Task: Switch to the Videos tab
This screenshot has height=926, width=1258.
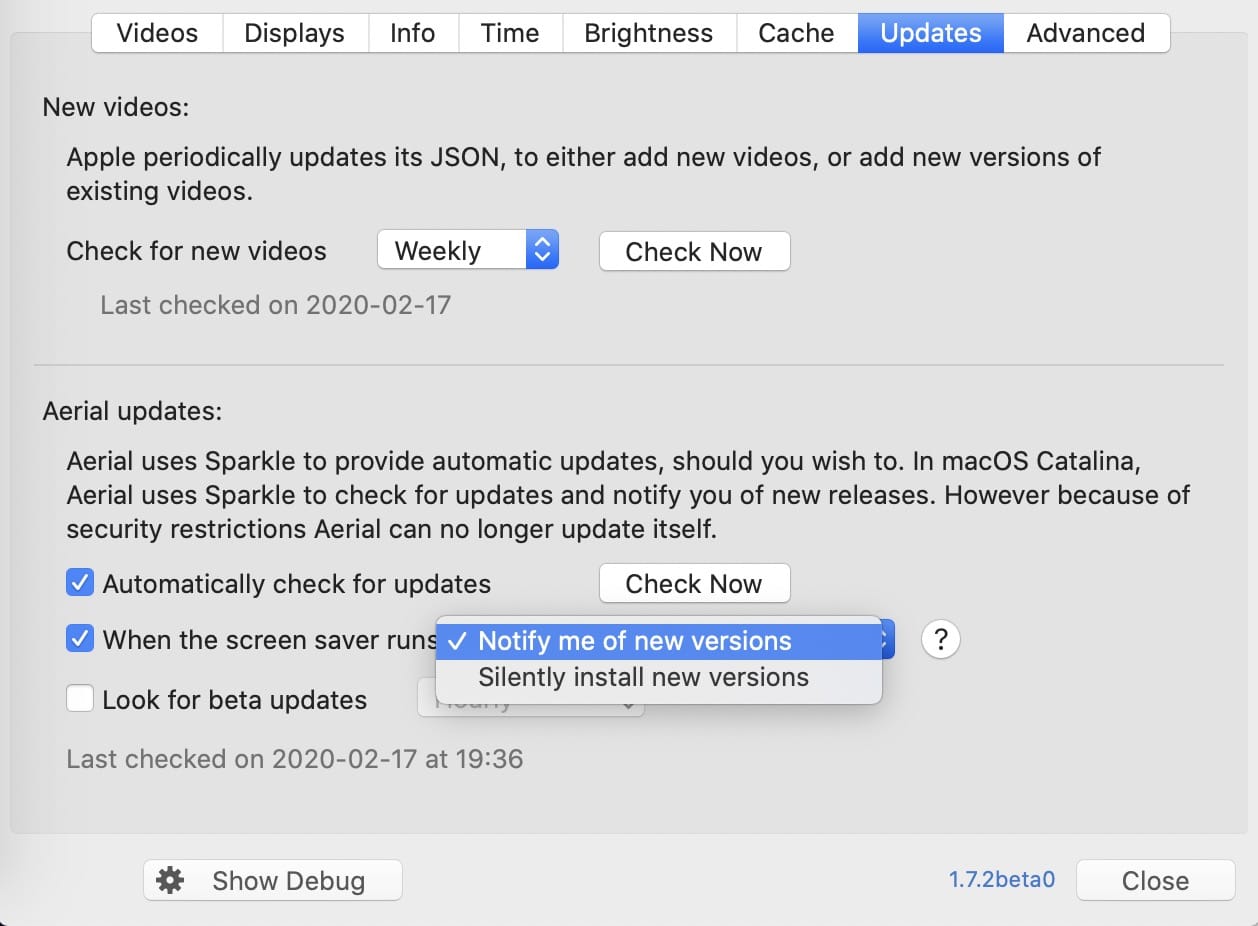Action: 157,33
